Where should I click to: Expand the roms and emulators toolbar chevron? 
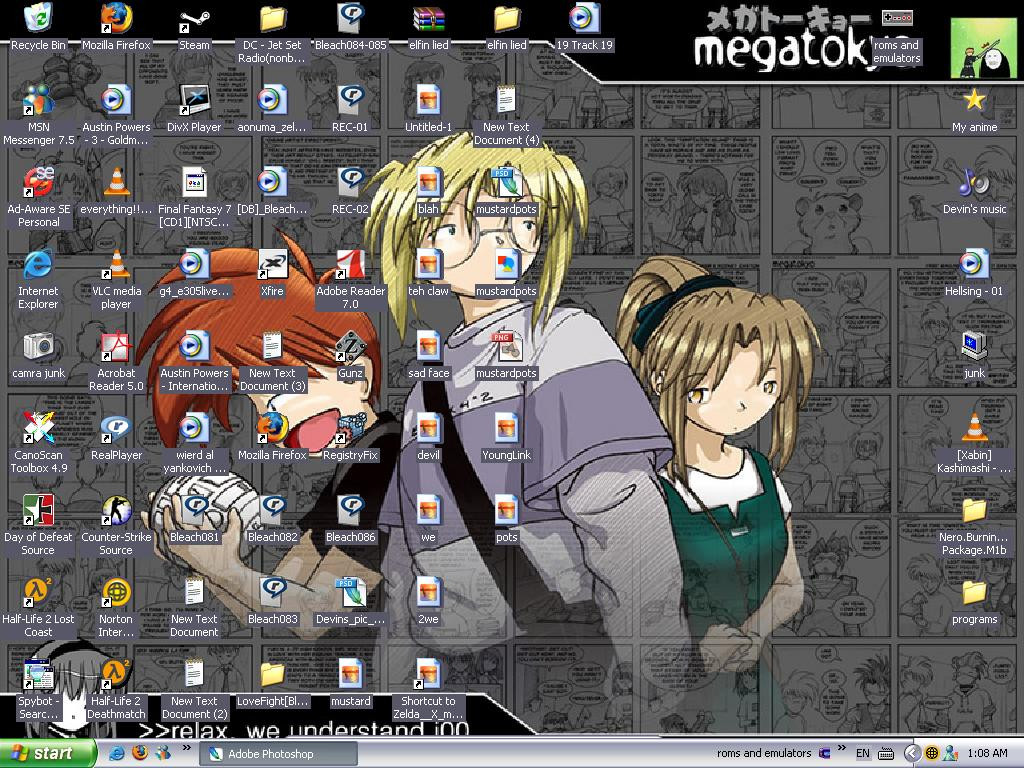[841, 748]
